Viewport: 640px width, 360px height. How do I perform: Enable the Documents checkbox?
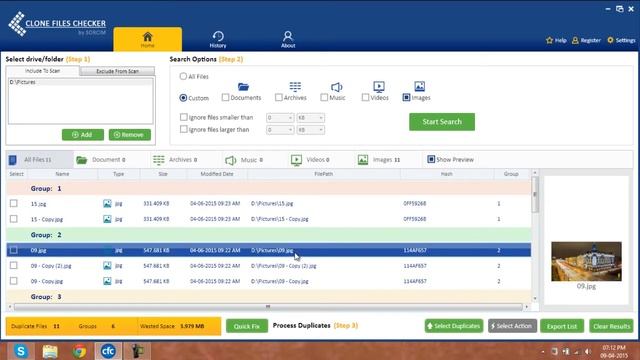click(225, 97)
